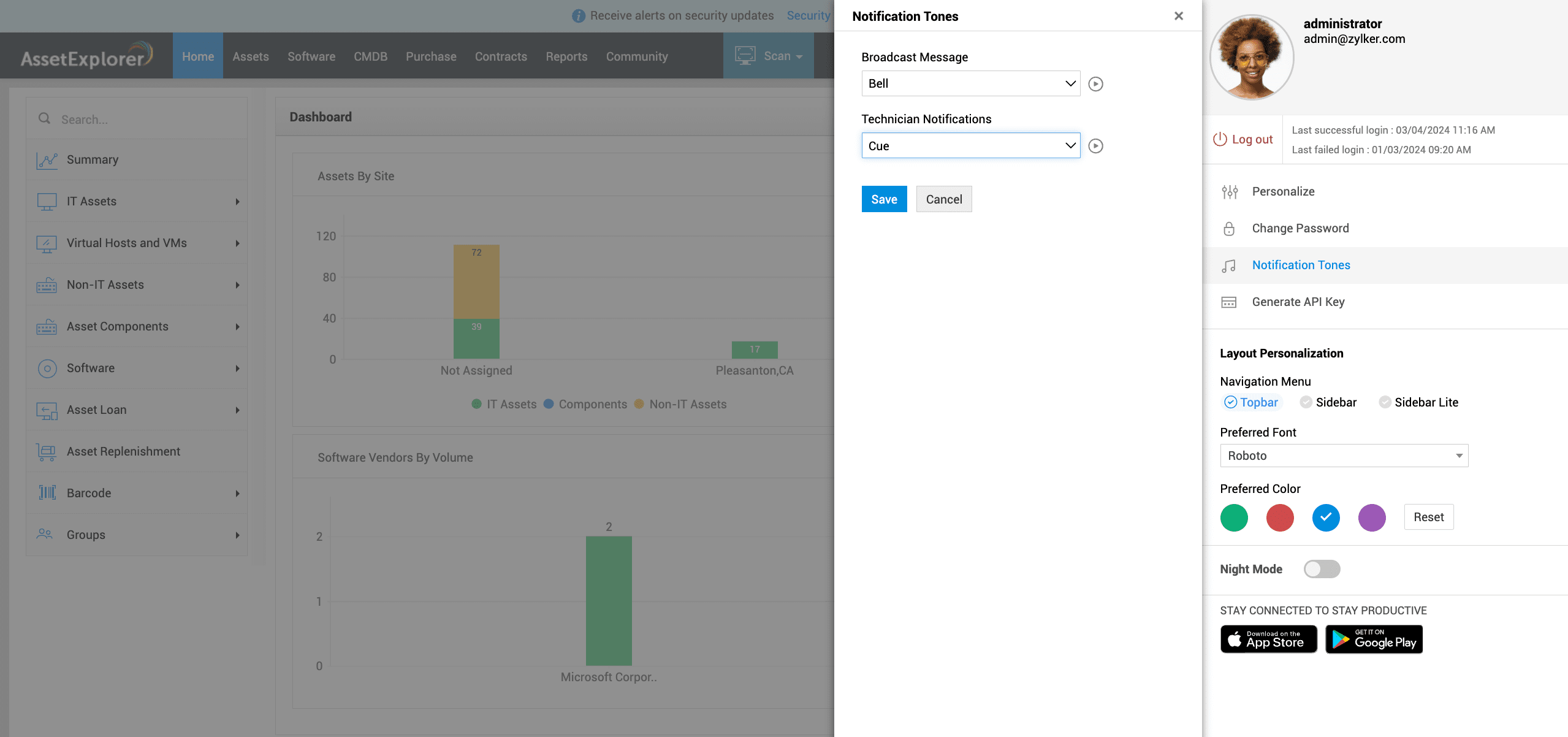Click the Log out power icon
Viewport: 1568px width, 737px height.
(1220, 139)
